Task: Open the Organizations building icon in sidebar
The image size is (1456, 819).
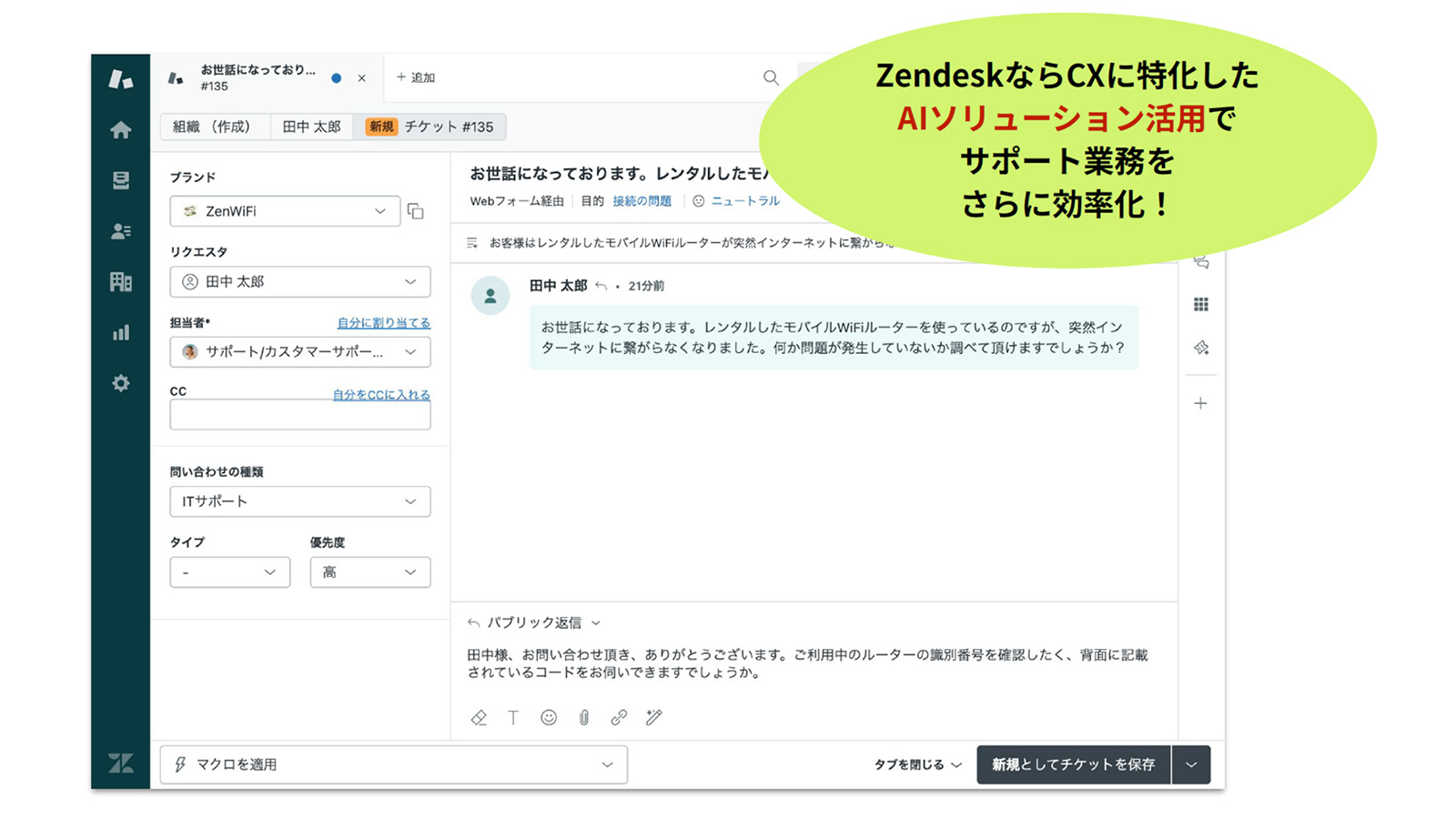Action: click(x=120, y=282)
